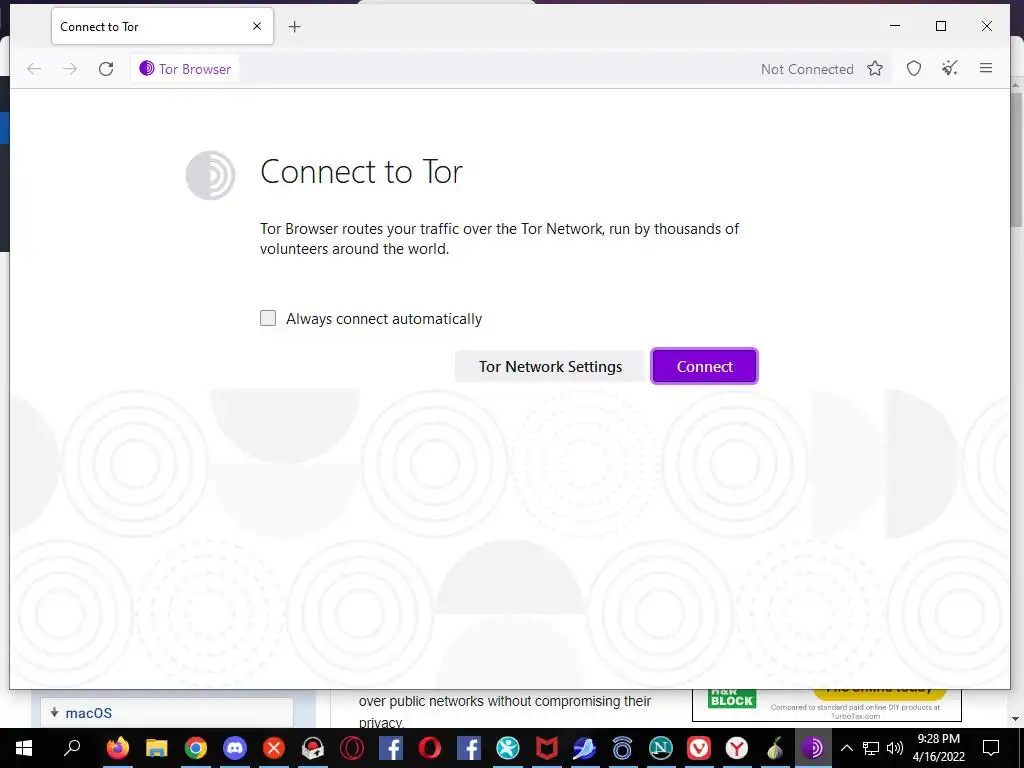
Task: Show hidden system tray icons
Action: pyautogui.click(x=846, y=748)
